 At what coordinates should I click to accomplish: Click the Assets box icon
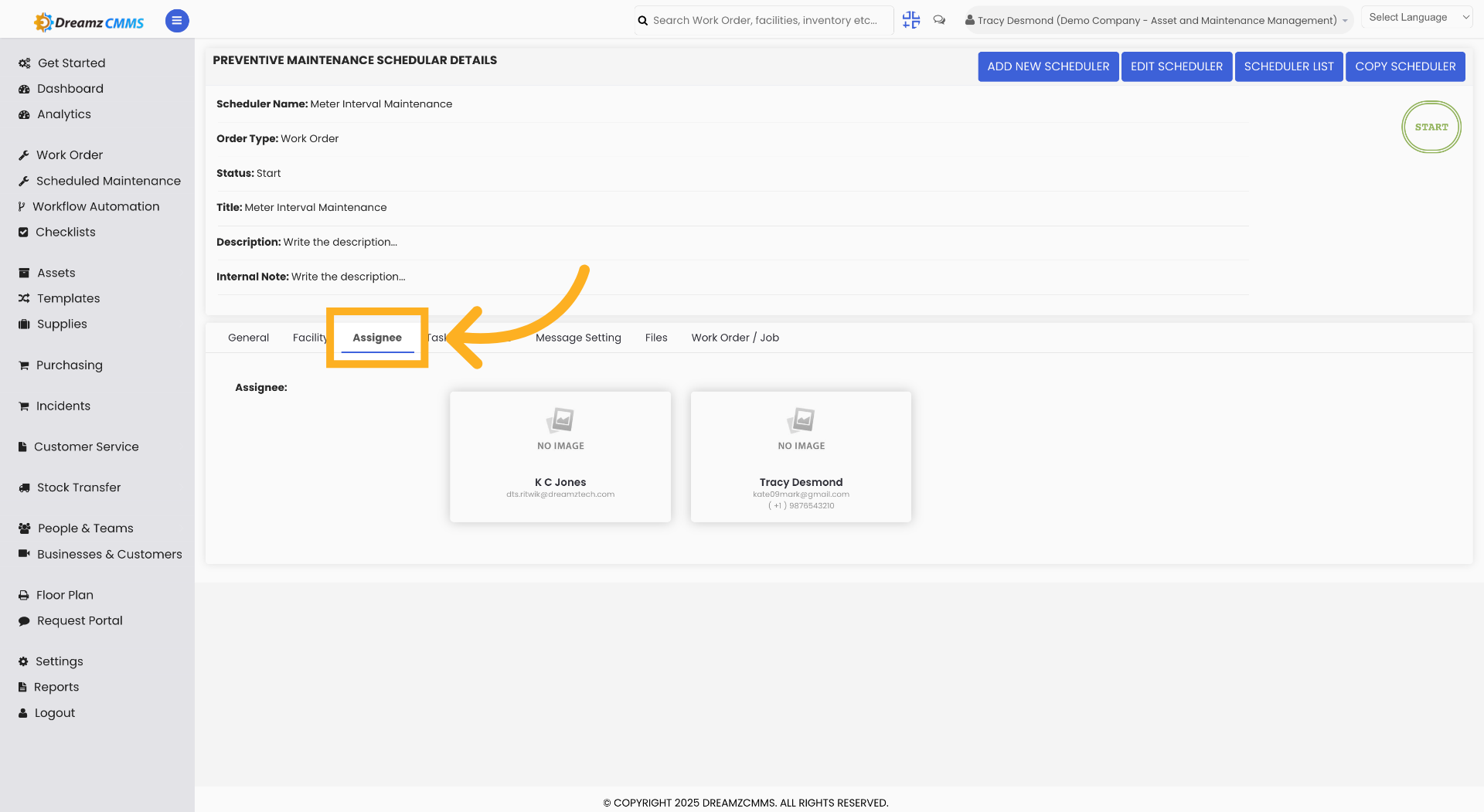point(24,273)
